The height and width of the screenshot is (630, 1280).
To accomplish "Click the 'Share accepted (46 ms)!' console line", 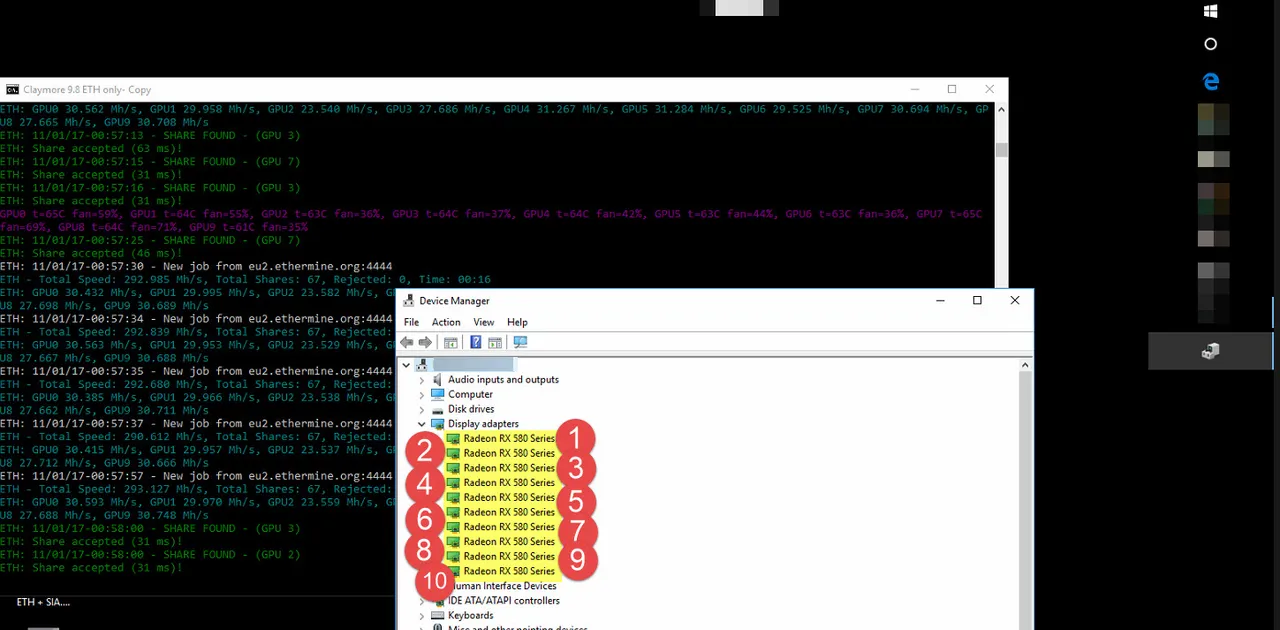I will pyautogui.click(x=91, y=253).
